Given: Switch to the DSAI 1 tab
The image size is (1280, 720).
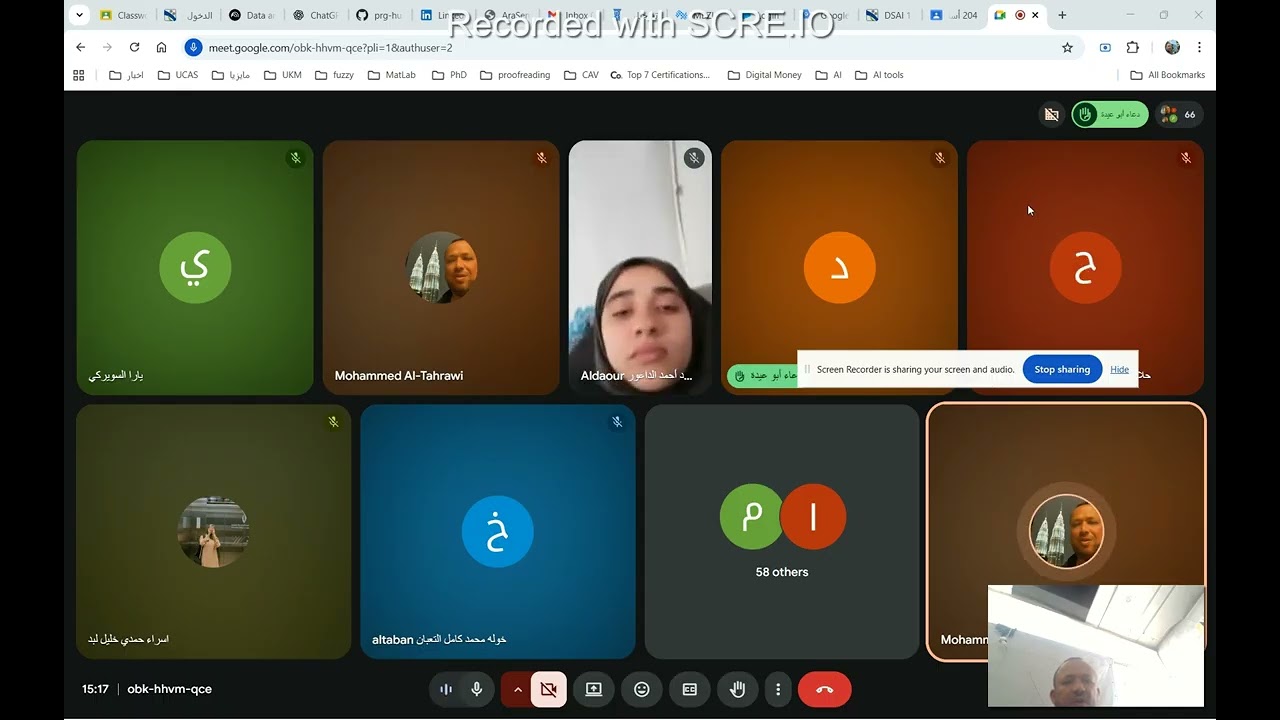Looking at the screenshot, I should tap(889, 15).
